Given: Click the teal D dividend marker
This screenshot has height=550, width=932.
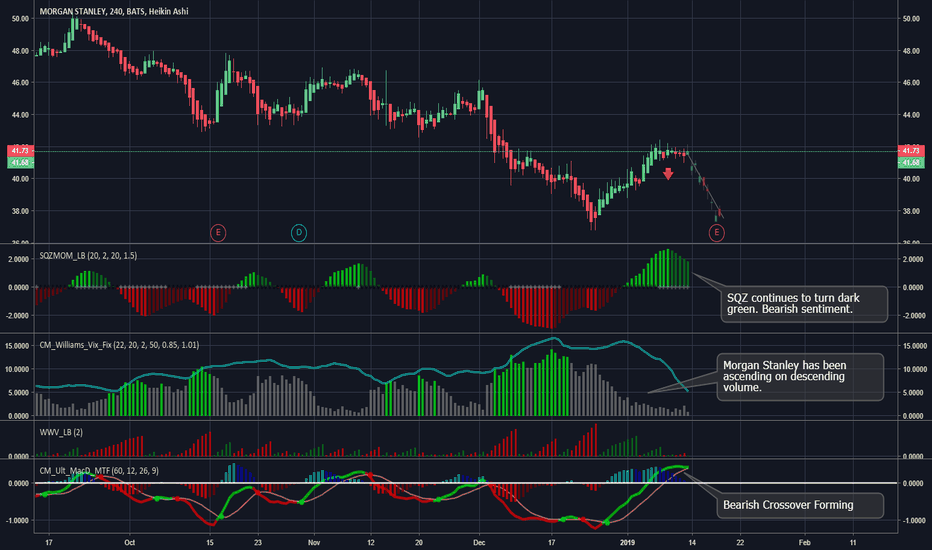Looking at the screenshot, I should tap(299, 232).
